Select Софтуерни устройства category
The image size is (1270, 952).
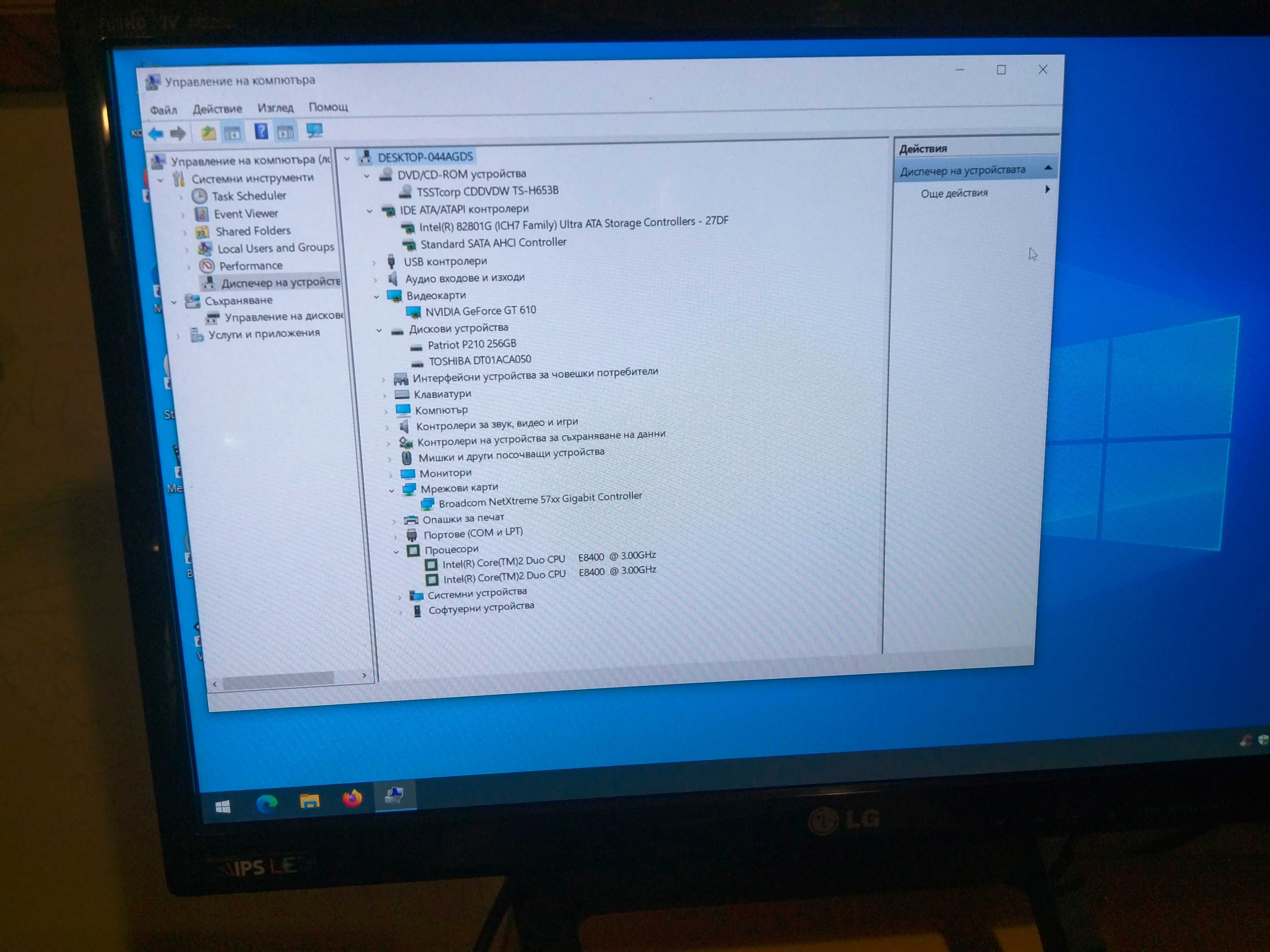point(481,608)
